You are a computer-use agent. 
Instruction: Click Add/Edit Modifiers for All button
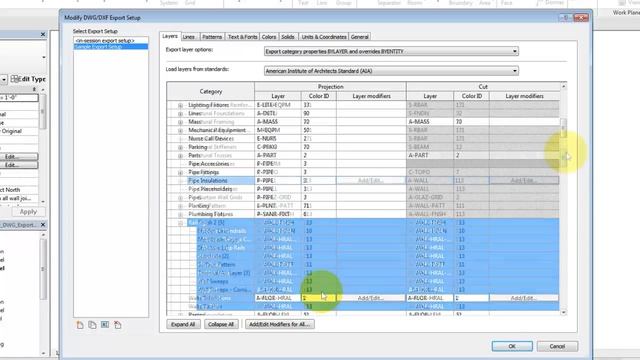click(x=280, y=324)
